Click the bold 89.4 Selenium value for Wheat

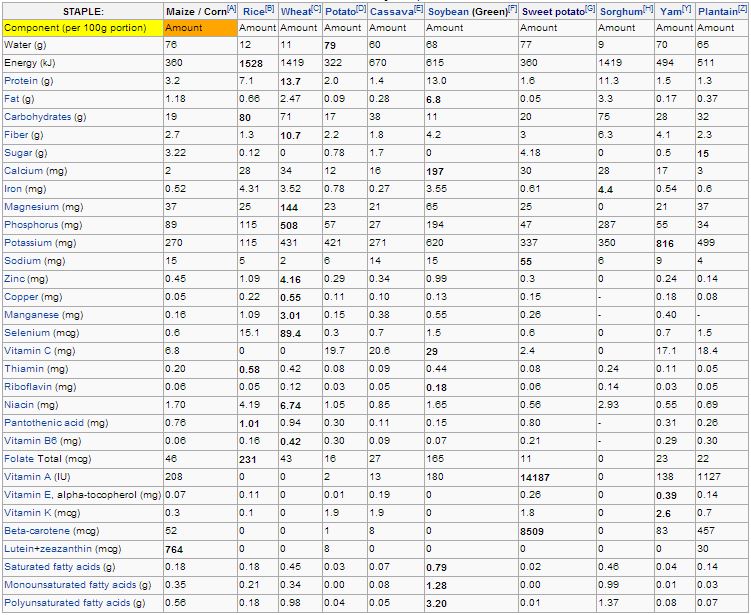(x=291, y=334)
